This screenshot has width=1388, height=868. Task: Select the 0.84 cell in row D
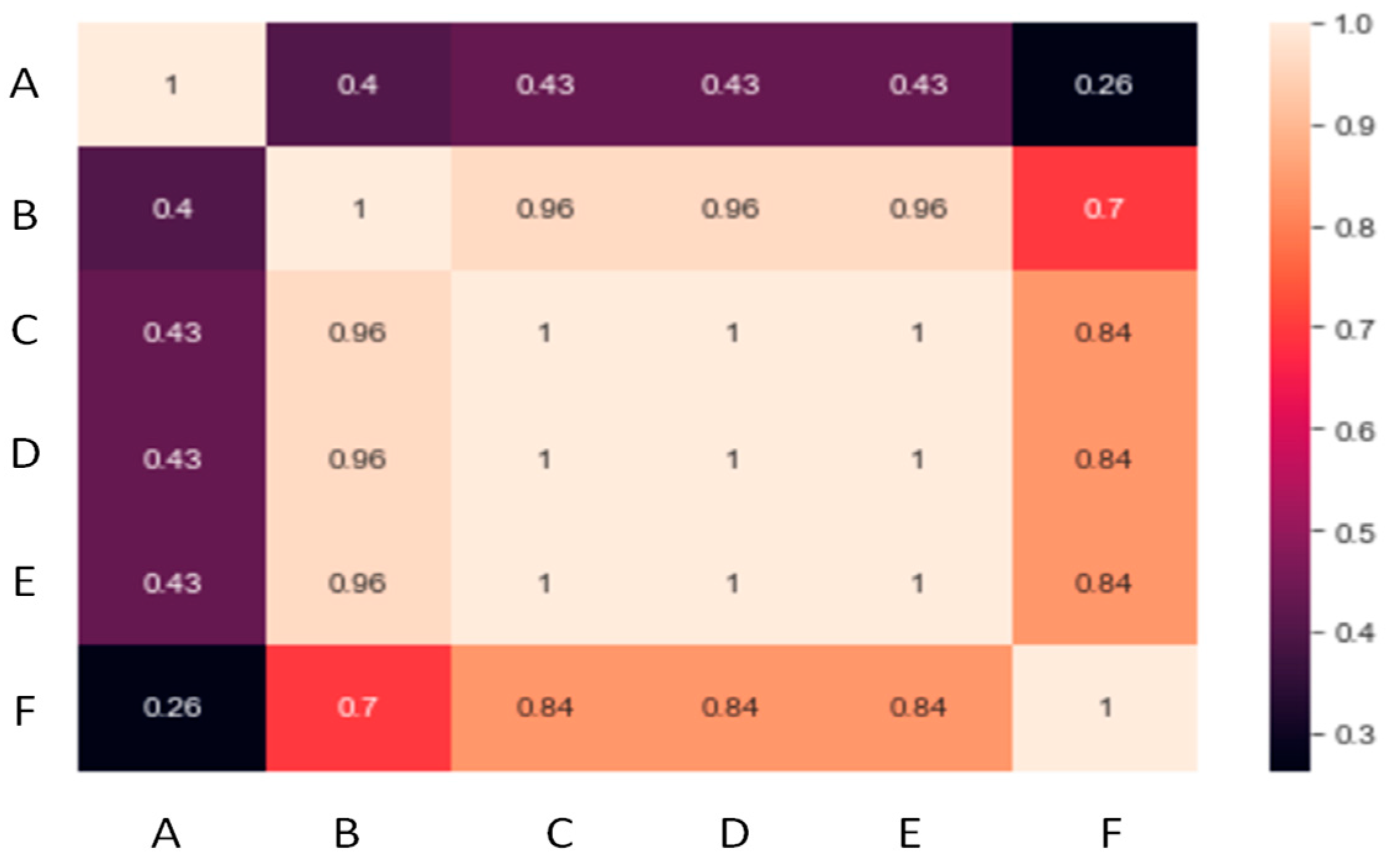click(x=1104, y=459)
